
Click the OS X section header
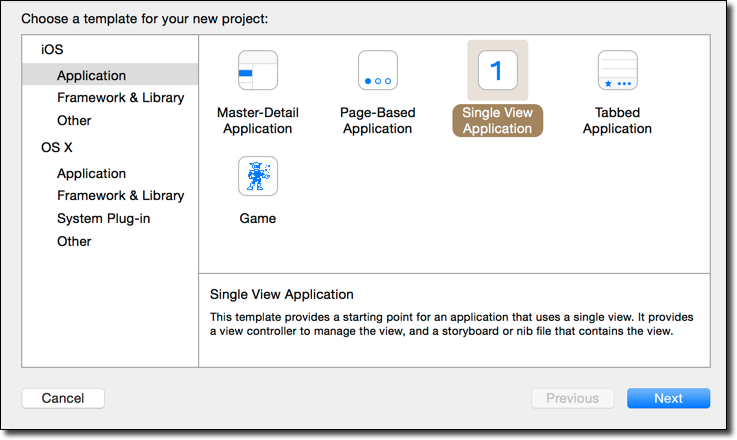(56, 147)
